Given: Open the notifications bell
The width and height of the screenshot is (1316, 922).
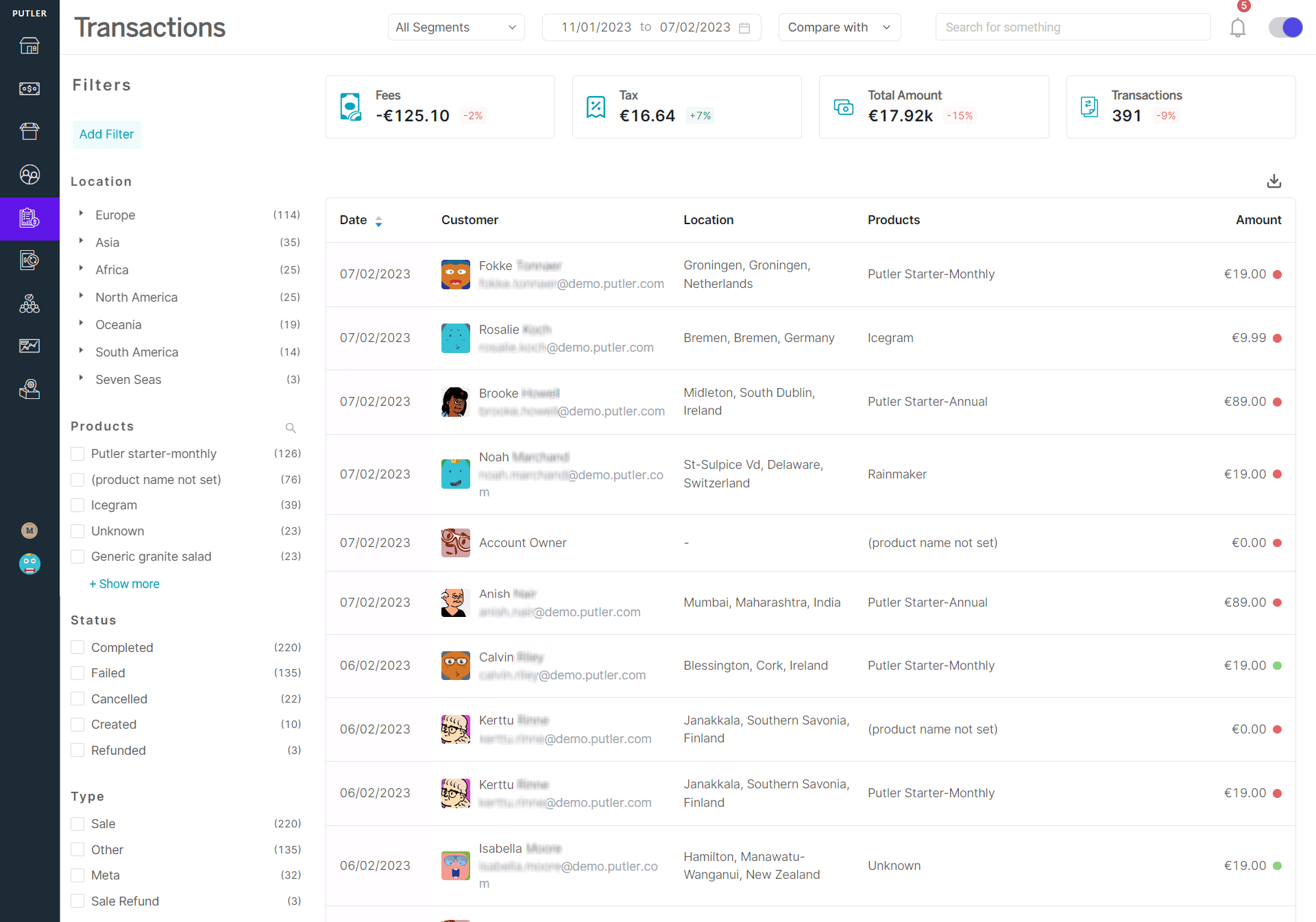Looking at the screenshot, I should [x=1238, y=27].
